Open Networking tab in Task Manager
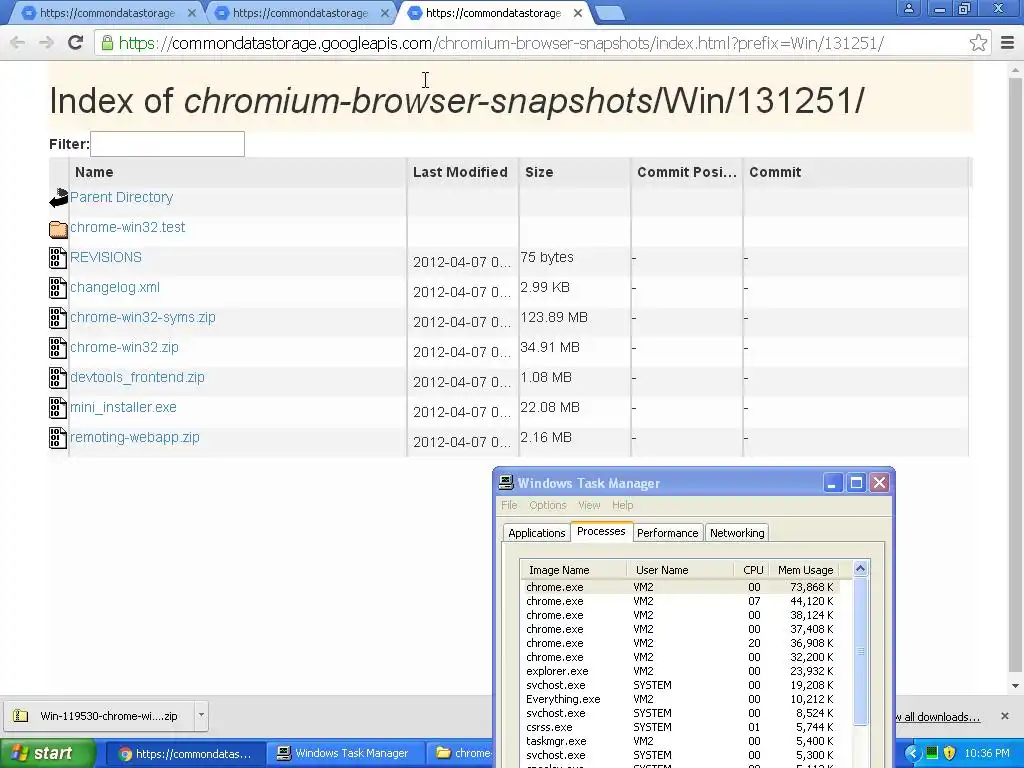The image size is (1024, 768). click(x=737, y=533)
